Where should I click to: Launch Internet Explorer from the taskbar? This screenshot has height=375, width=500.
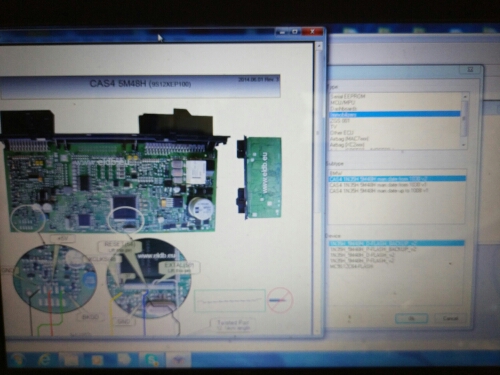44,360
